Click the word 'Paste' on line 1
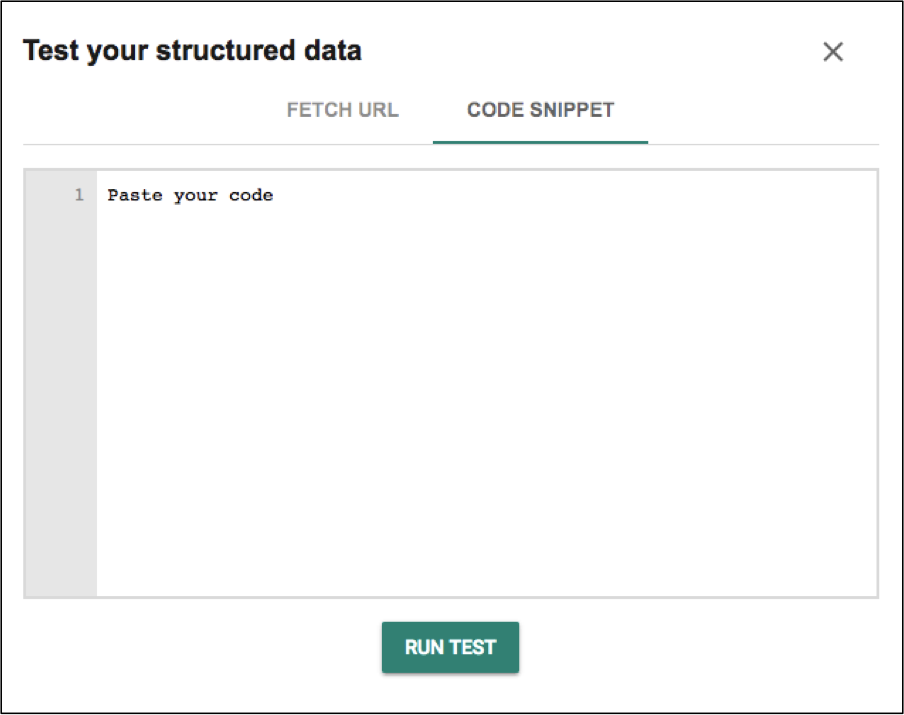This screenshot has height=715, width=904. tap(135, 195)
